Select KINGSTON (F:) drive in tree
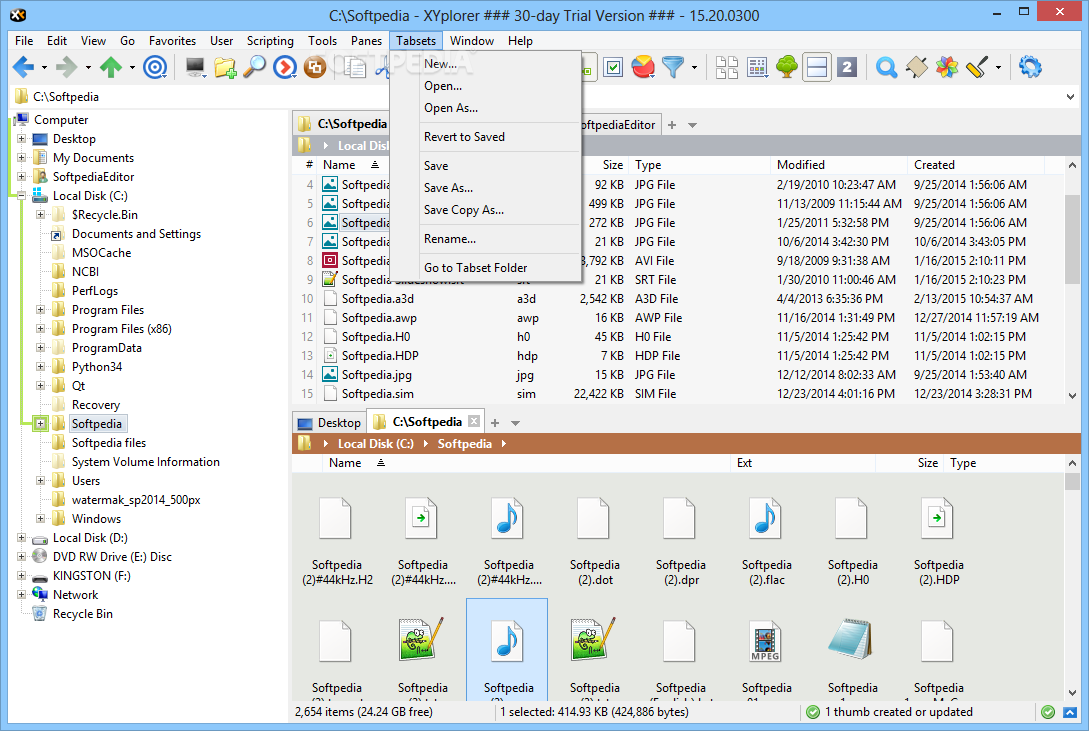This screenshot has height=731, width=1089. [91, 575]
